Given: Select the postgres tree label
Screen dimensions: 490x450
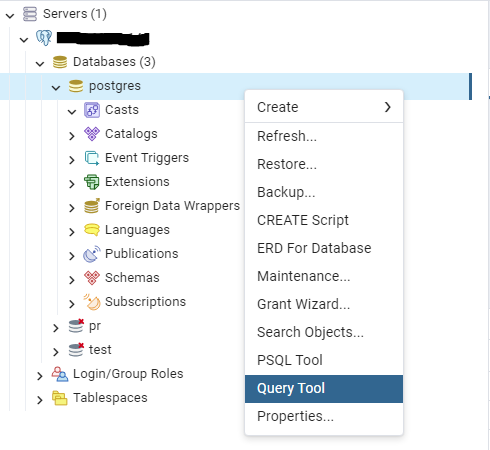Looking at the screenshot, I should click(115, 86).
